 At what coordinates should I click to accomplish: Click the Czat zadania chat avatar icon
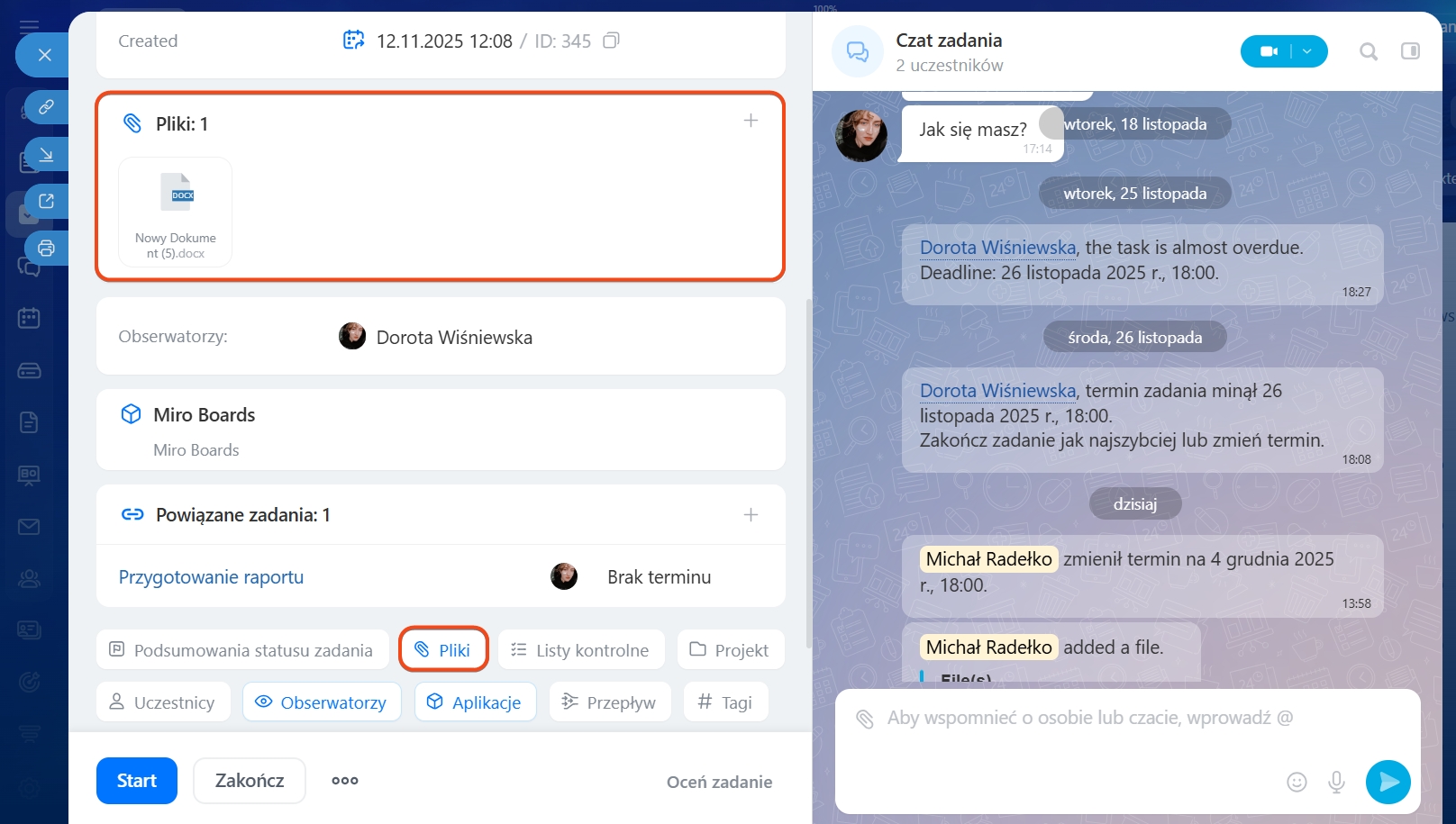pyautogui.click(x=858, y=52)
